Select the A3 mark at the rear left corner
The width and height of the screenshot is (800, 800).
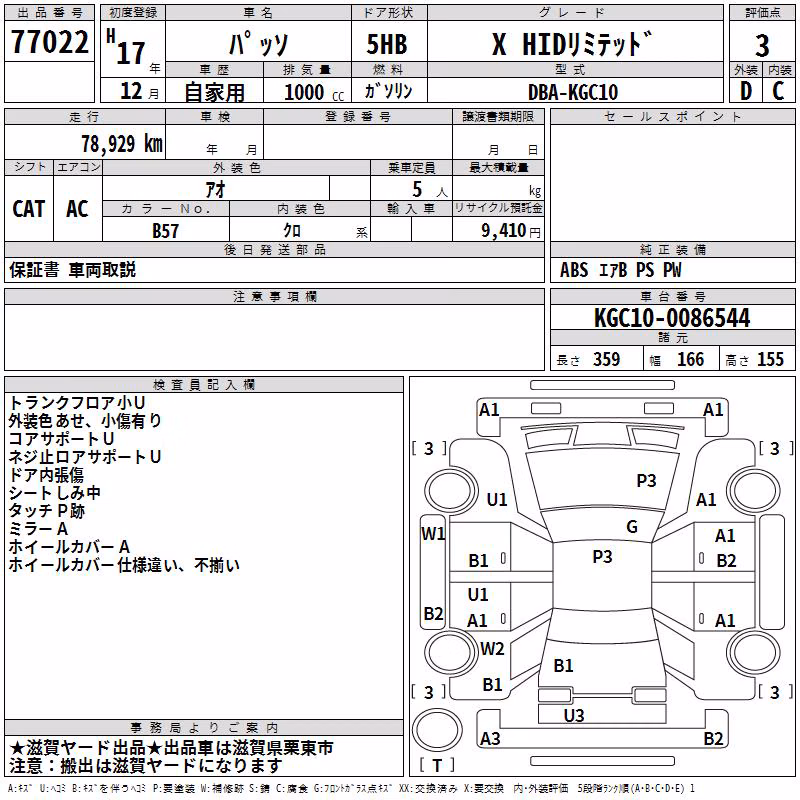490,738
